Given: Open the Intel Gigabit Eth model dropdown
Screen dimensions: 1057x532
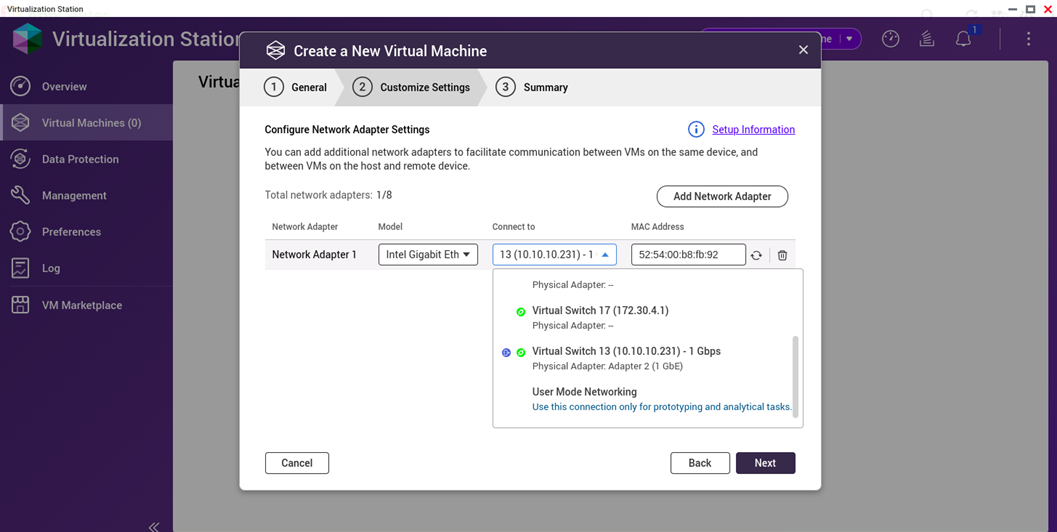Looking at the screenshot, I should (x=428, y=254).
